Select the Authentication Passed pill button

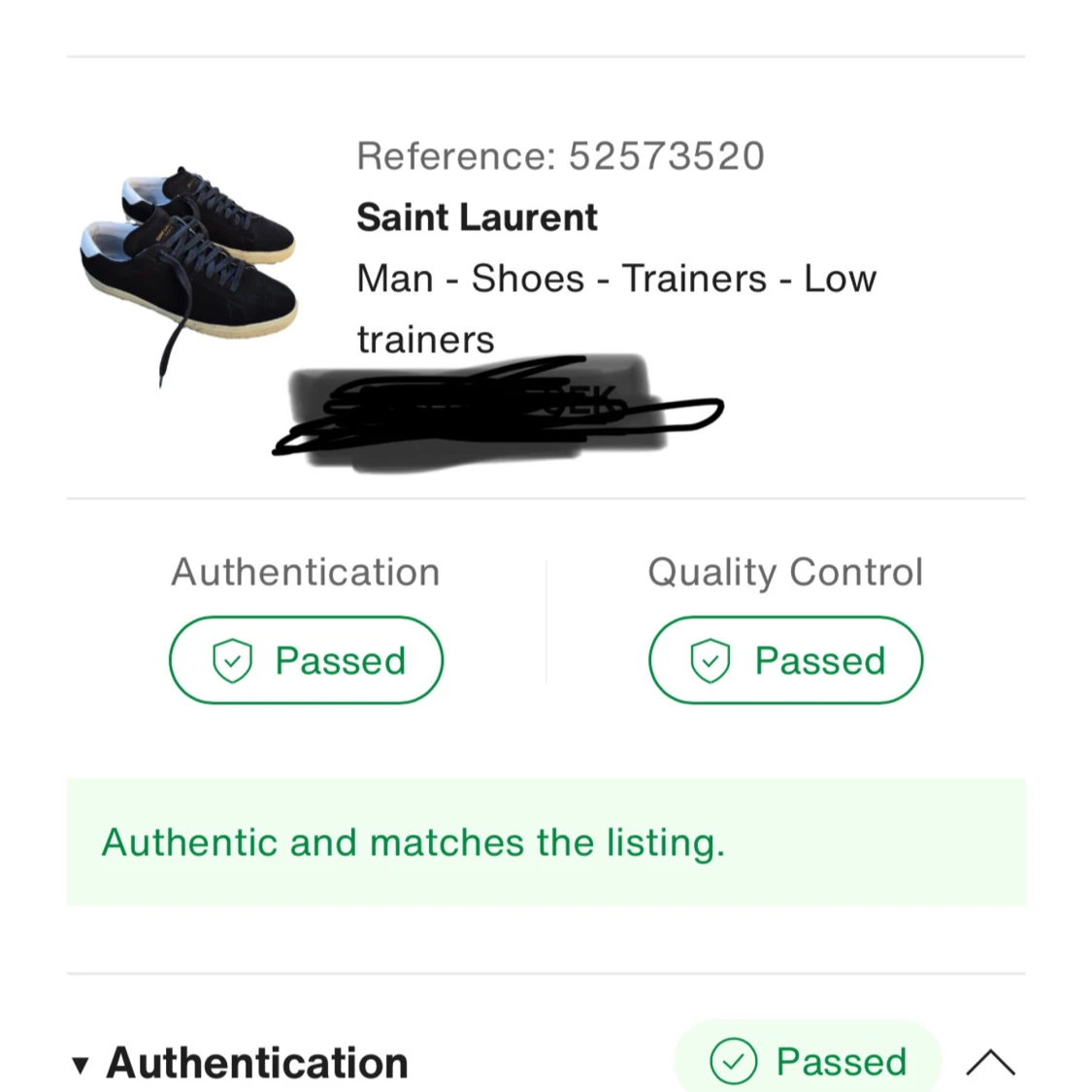[307, 660]
